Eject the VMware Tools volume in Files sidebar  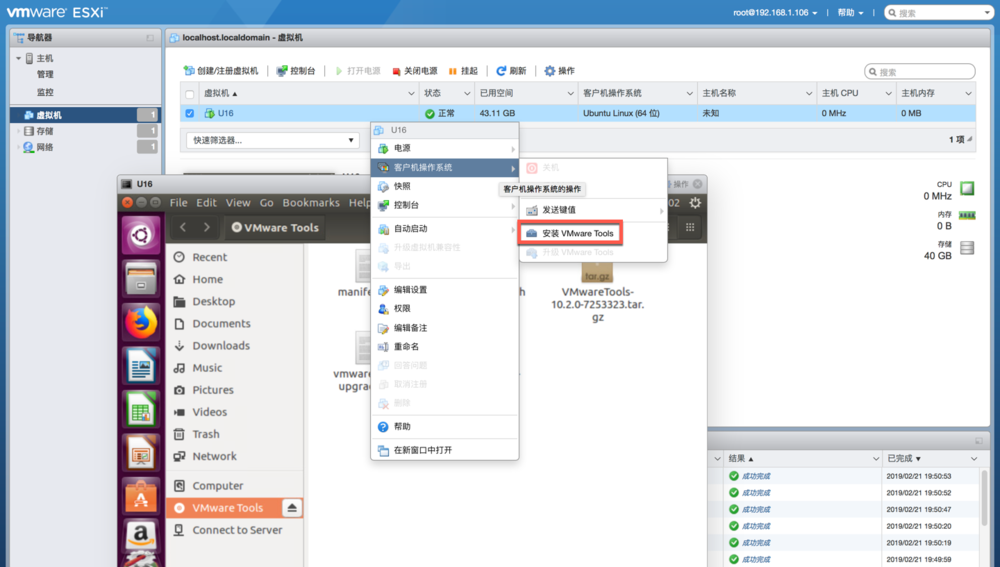click(291, 508)
